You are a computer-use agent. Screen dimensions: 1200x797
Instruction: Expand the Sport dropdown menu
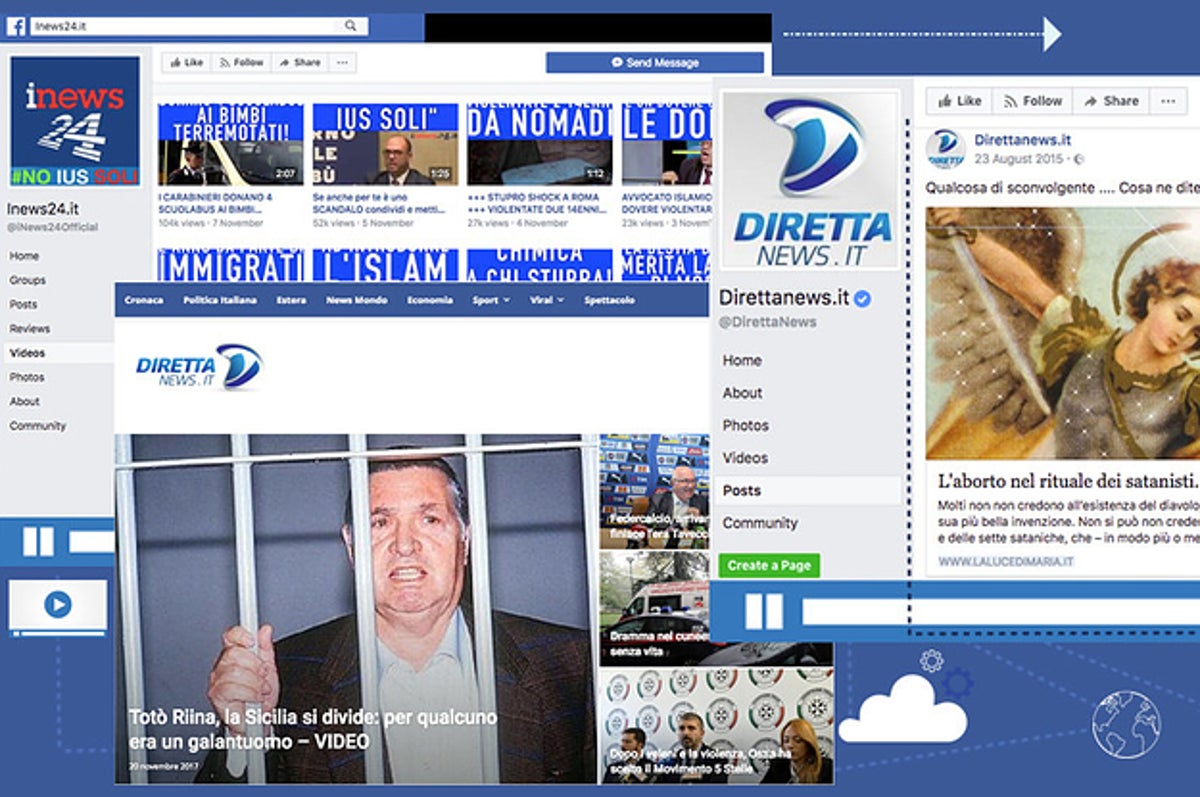point(490,300)
